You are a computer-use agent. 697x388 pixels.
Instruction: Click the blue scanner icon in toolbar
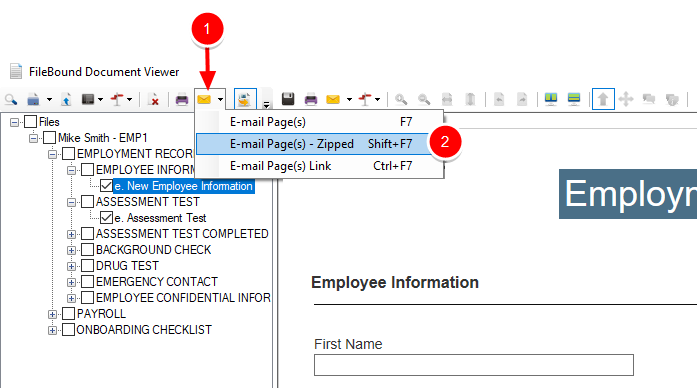(33, 100)
